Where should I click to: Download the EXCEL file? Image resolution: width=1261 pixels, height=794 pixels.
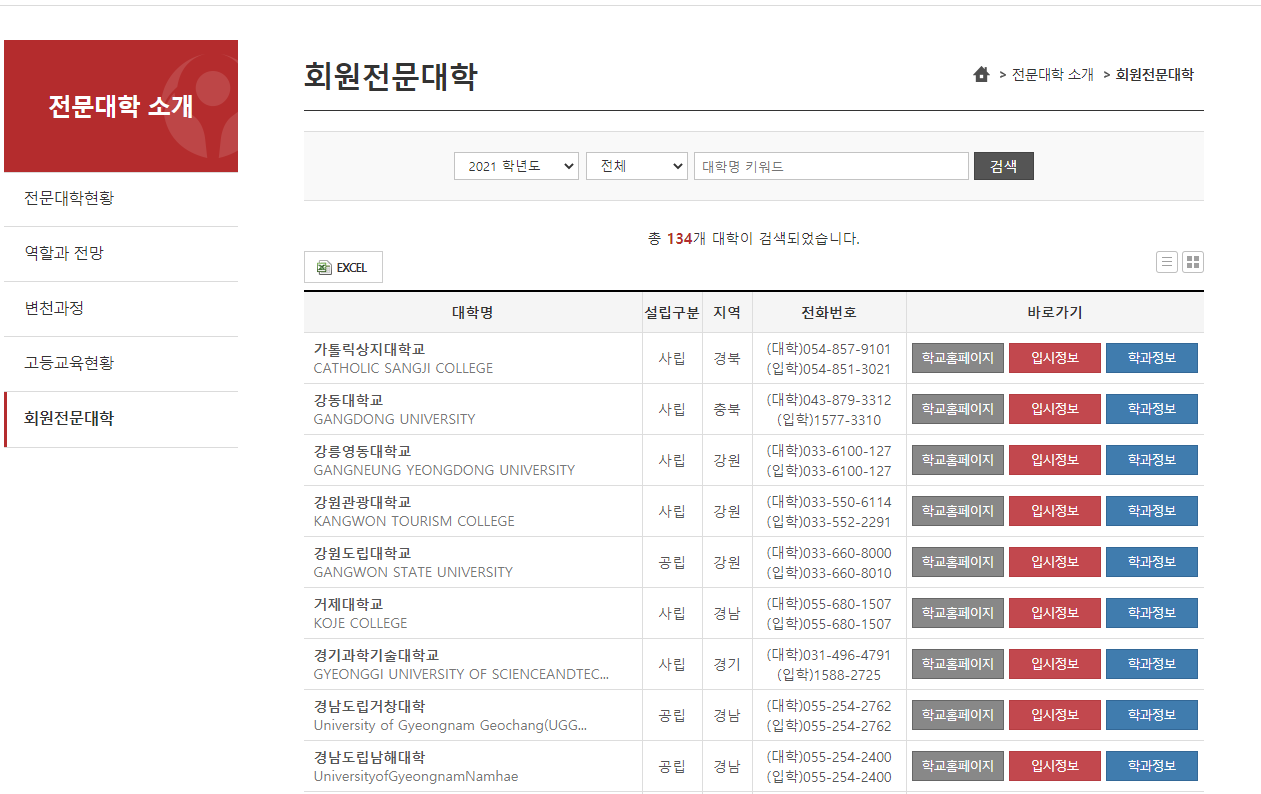tap(343, 267)
